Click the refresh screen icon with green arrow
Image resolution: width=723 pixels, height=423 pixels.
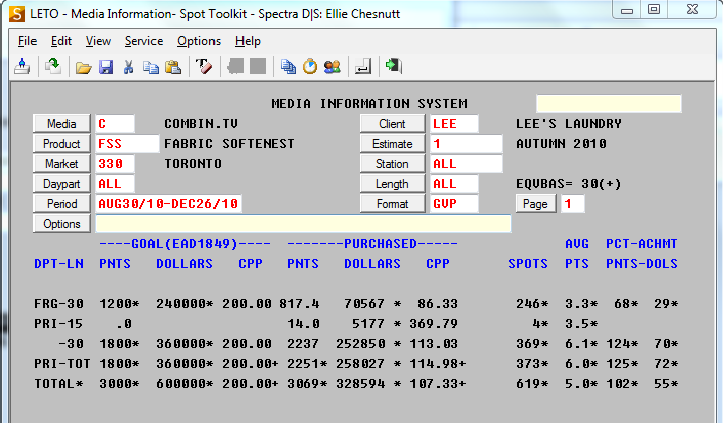[53, 67]
